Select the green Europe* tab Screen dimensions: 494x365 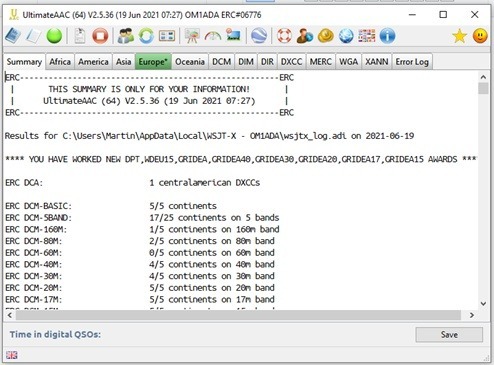pos(153,62)
